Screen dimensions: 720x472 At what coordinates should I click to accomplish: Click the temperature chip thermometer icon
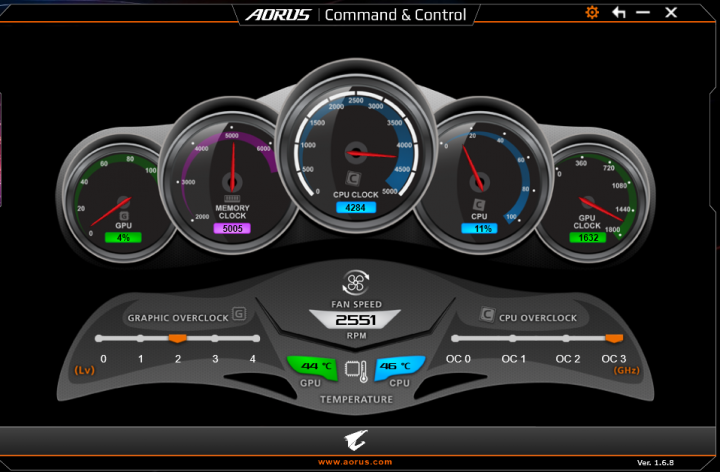click(x=356, y=371)
